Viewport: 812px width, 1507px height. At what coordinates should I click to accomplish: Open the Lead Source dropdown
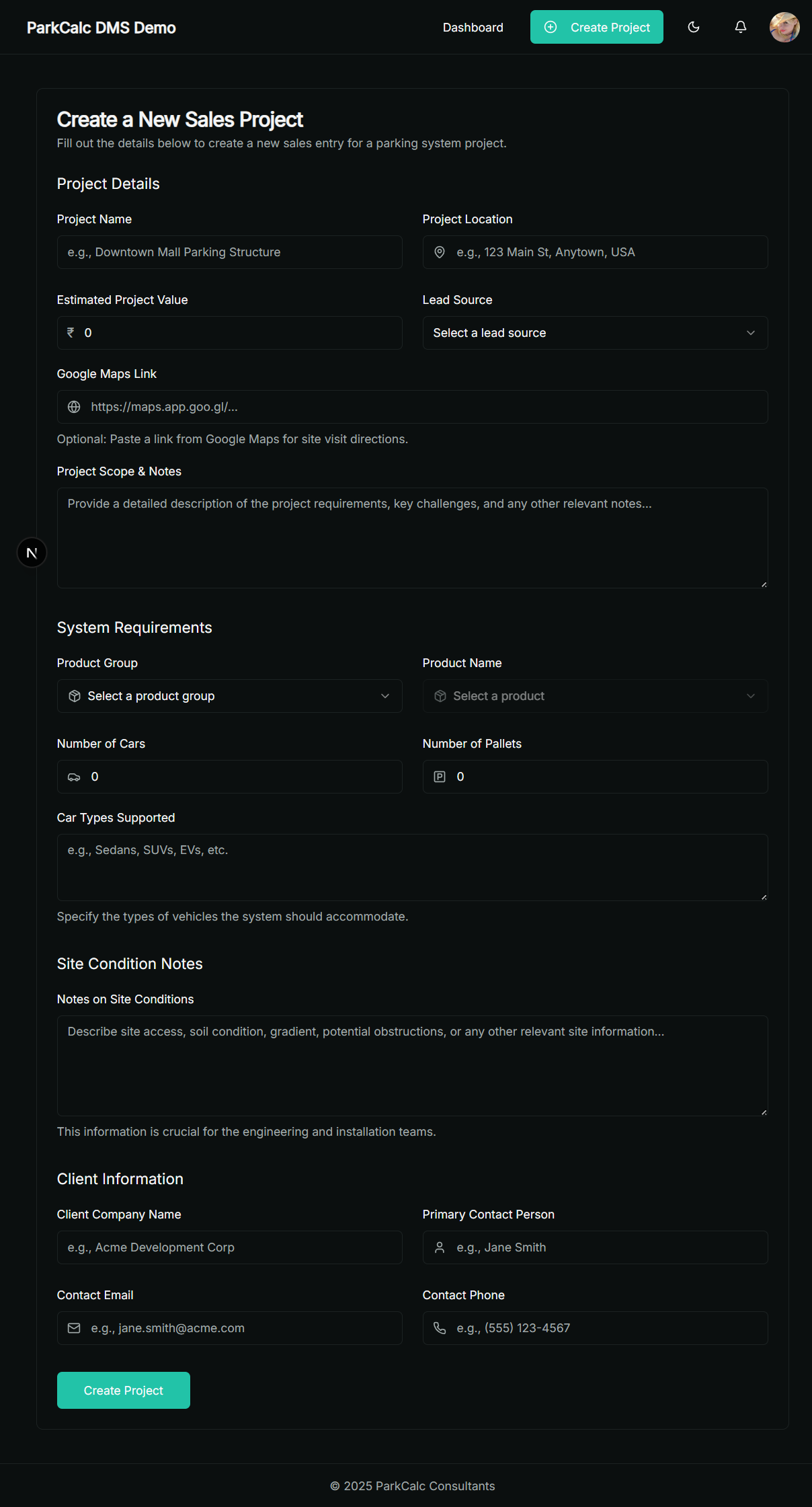595,332
